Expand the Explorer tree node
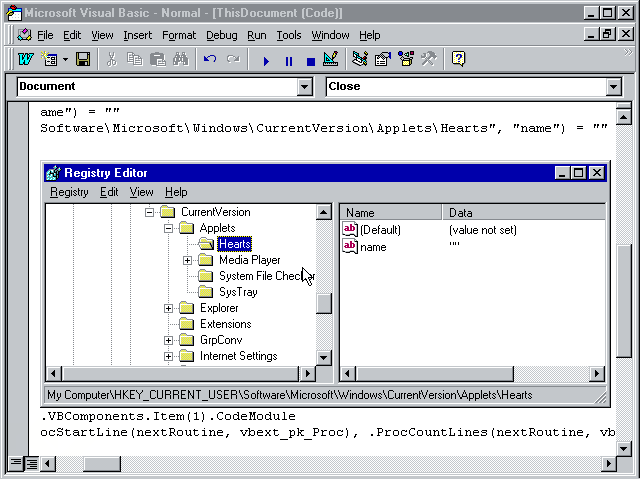The width and height of the screenshot is (640, 480). 168,309
